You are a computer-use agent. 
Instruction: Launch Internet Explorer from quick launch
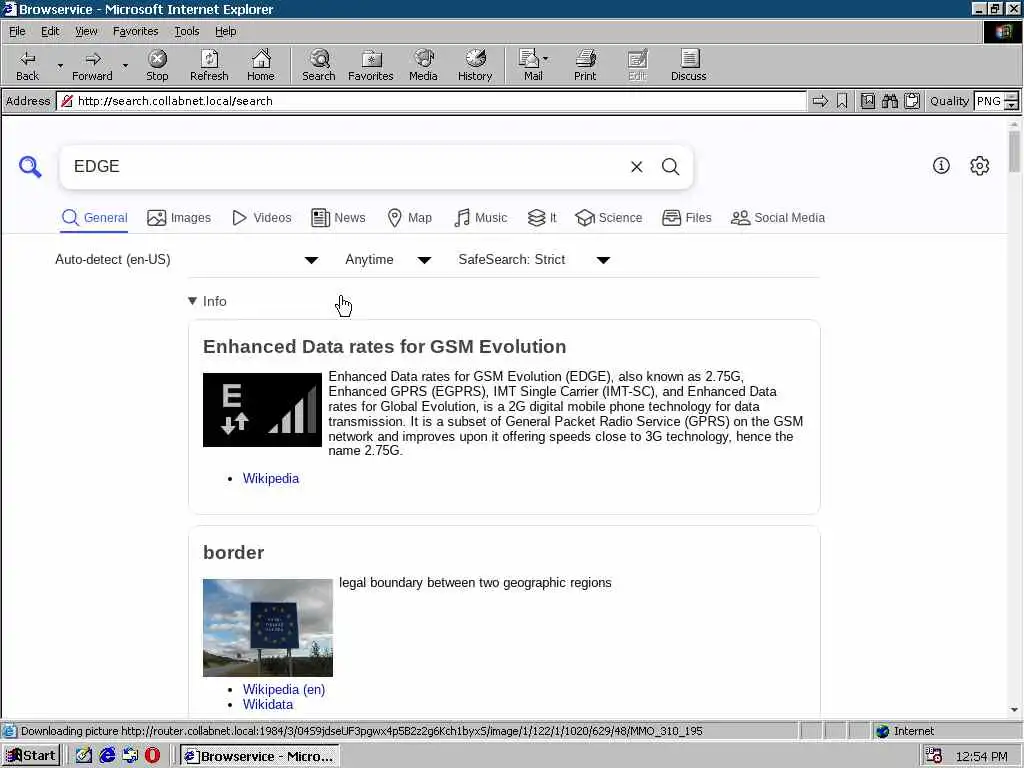coord(107,756)
